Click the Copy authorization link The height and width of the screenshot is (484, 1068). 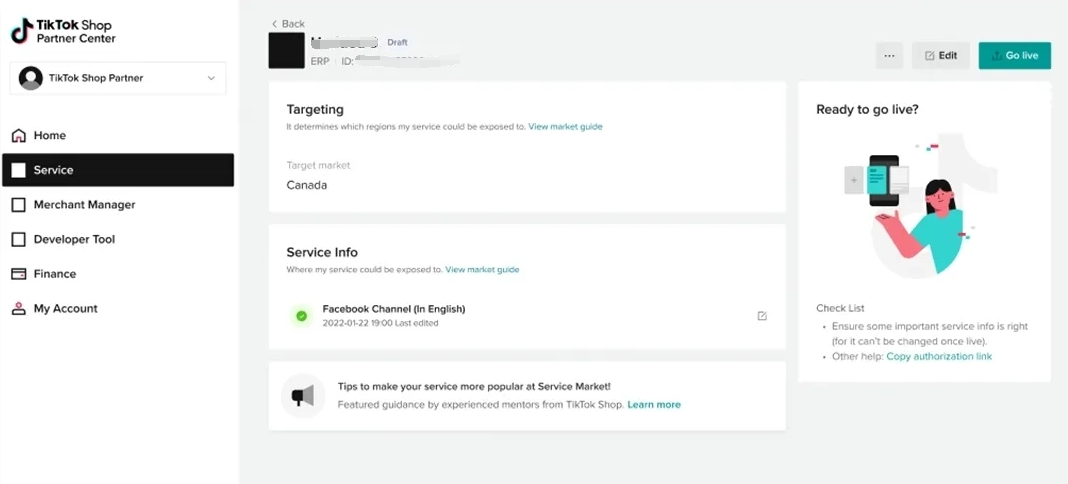(x=939, y=357)
